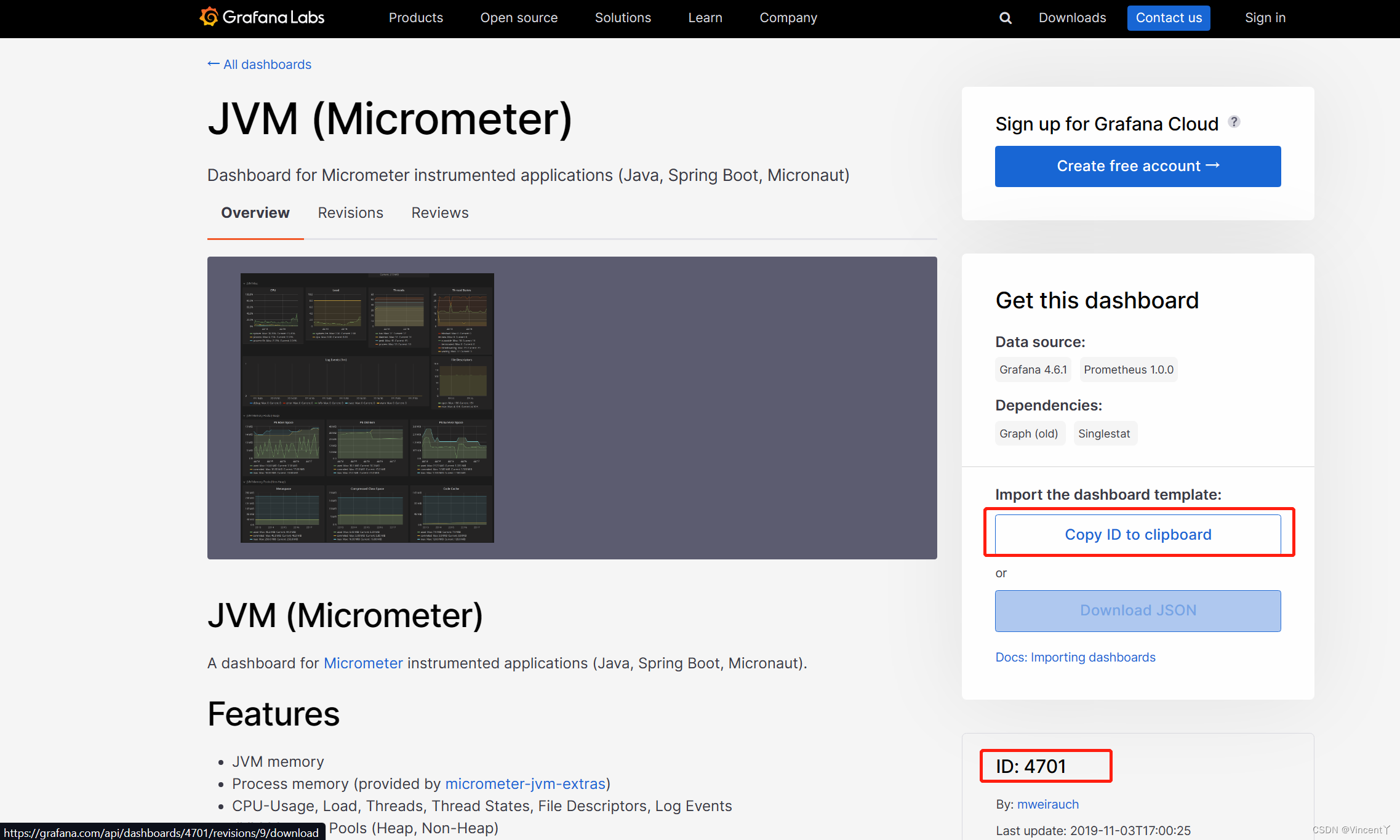The width and height of the screenshot is (1400, 840).
Task: Click the Download JSON button
Action: (x=1138, y=610)
